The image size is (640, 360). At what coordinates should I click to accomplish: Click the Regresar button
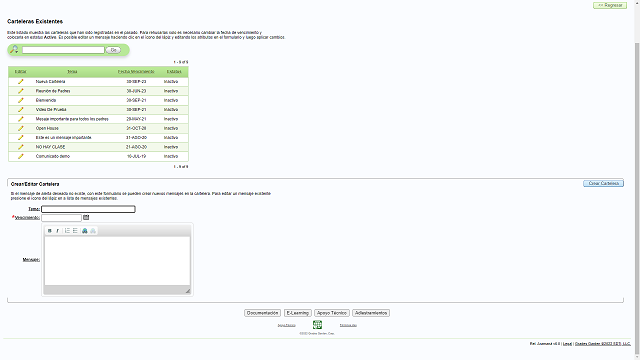(610, 5)
